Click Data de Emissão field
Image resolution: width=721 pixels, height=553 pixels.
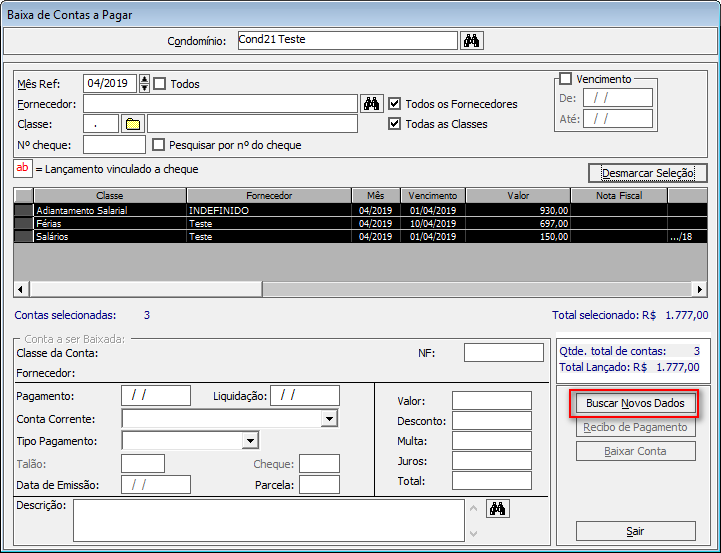click(156, 485)
